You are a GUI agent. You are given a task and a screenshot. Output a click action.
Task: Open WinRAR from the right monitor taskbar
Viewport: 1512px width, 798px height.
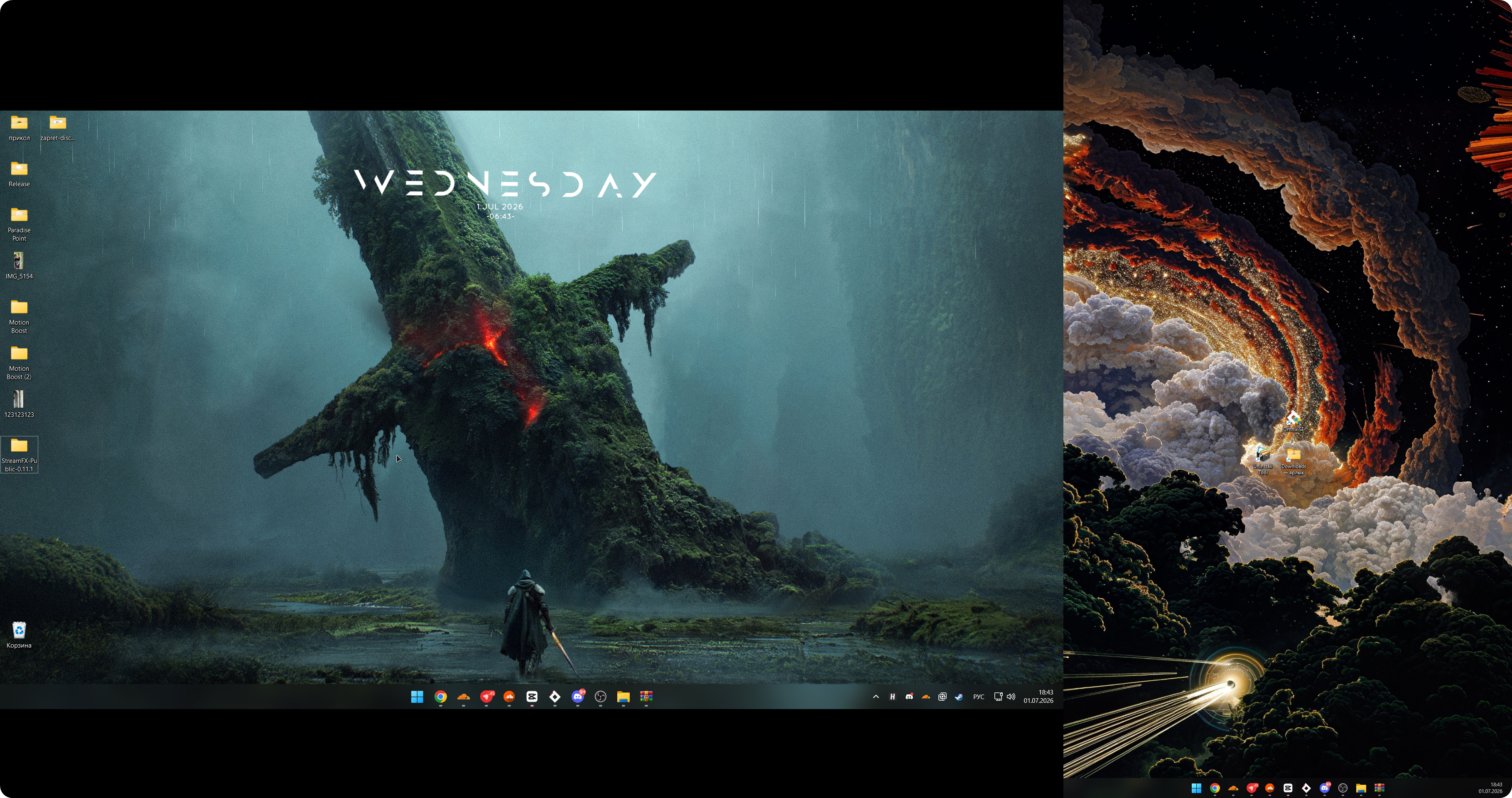coord(1379,788)
